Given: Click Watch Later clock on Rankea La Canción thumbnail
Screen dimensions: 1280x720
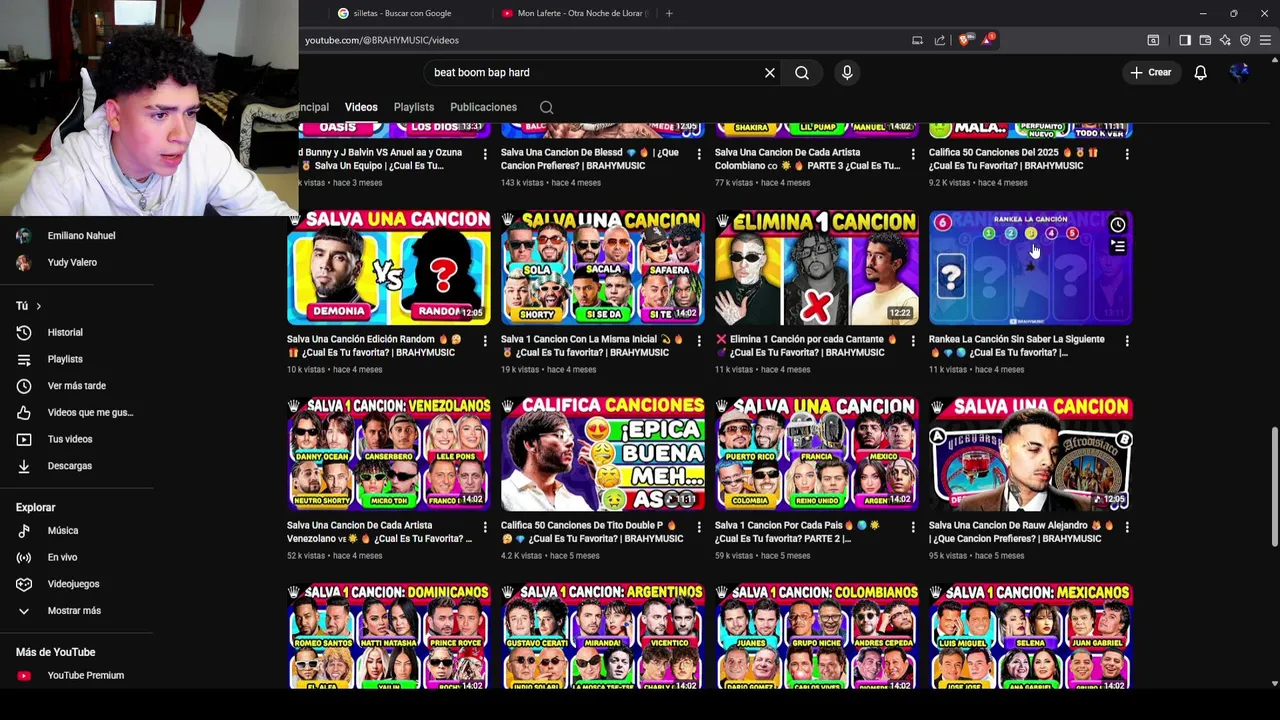Looking at the screenshot, I should [1117, 225].
